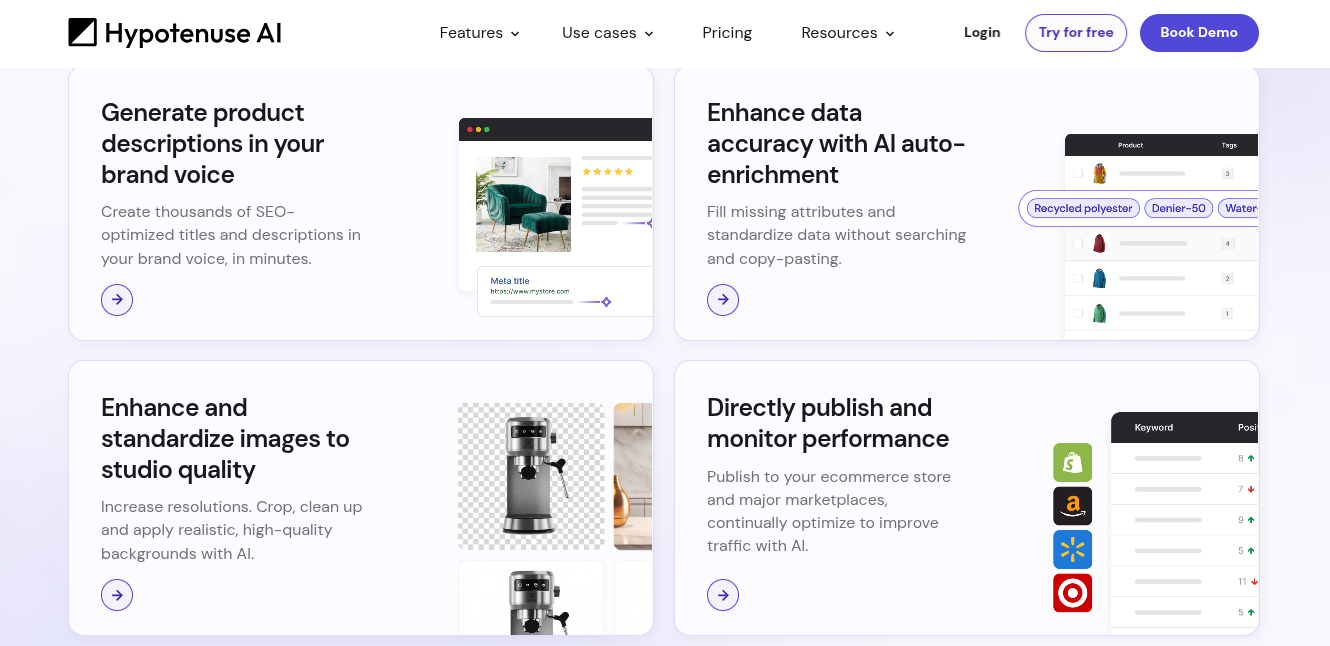Select the red jacket row checkbox
1330x646 pixels.
point(1078,243)
